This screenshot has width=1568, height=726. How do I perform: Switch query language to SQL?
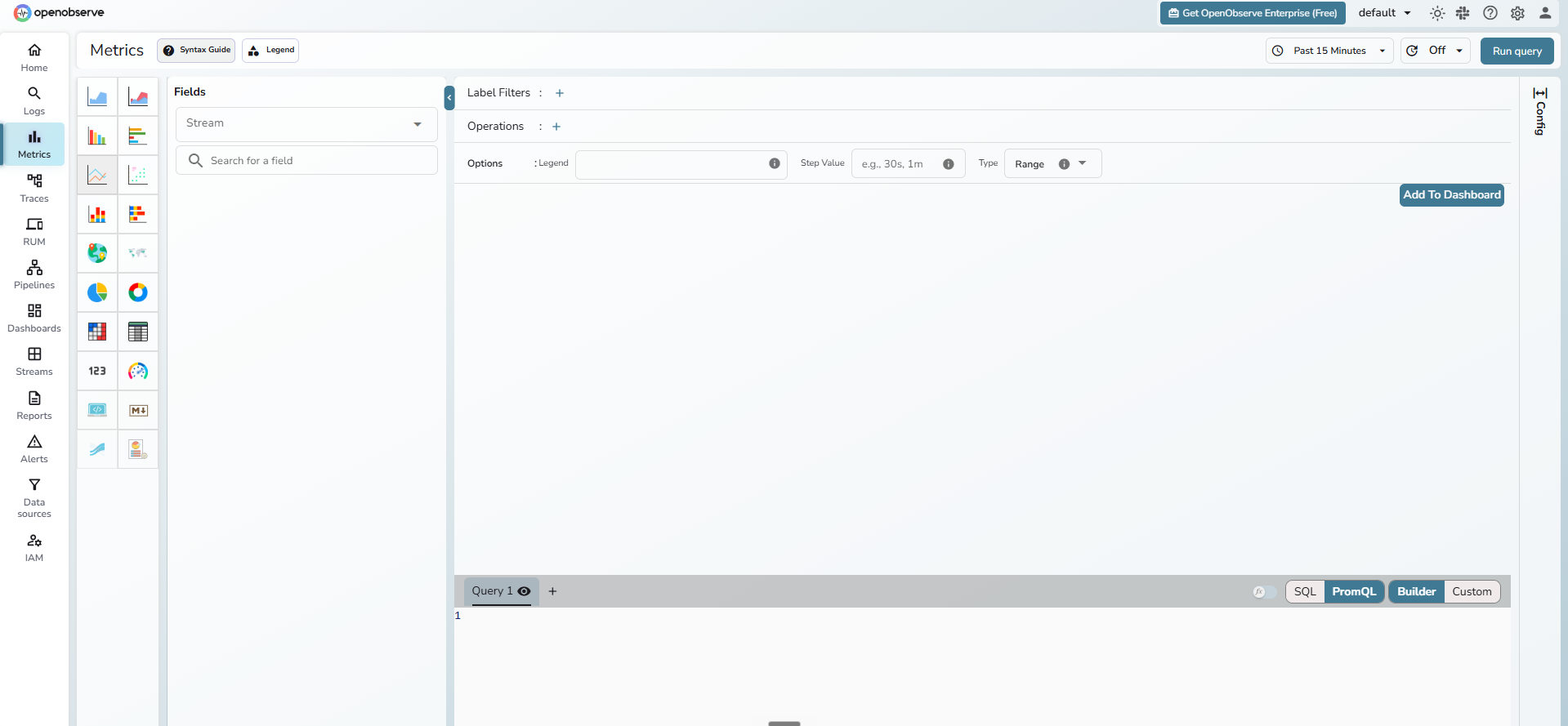pos(1305,592)
